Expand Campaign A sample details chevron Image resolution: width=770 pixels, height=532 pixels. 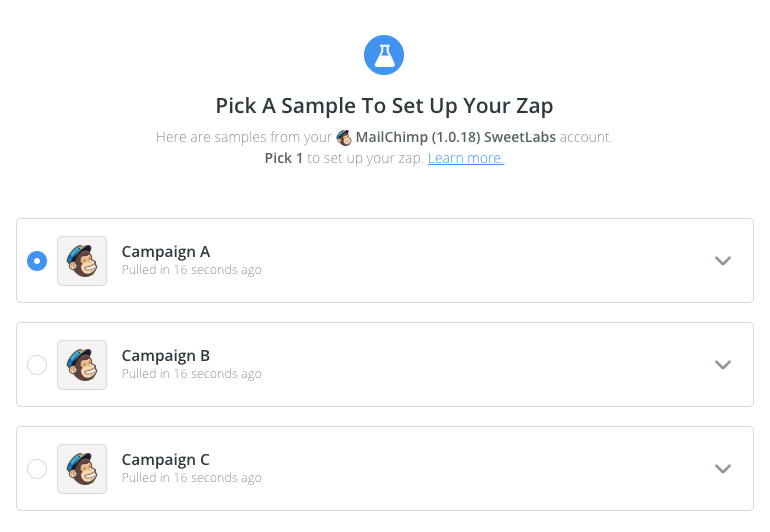[x=723, y=261]
